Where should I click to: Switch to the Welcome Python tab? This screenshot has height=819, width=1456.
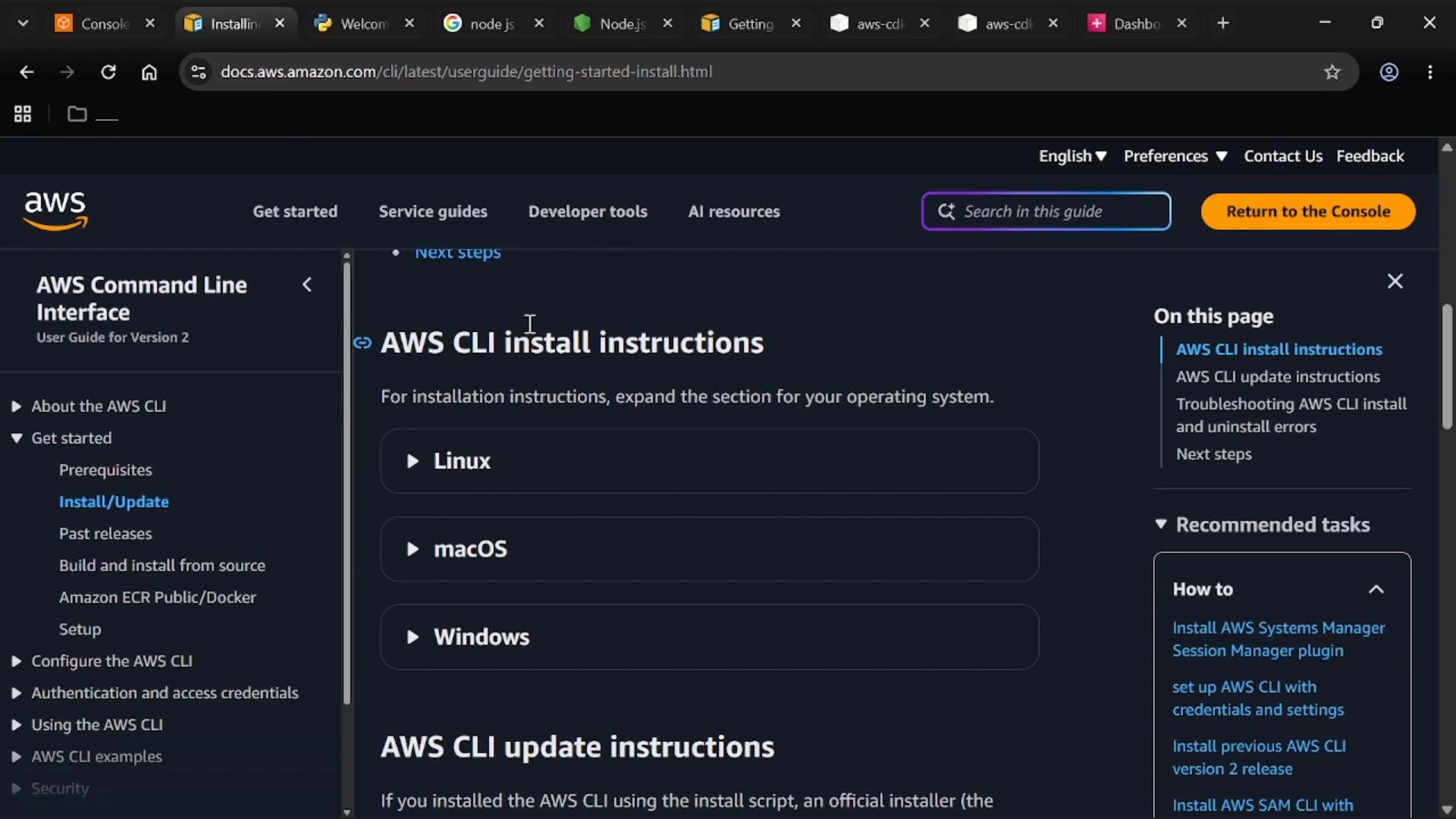[365, 24]
